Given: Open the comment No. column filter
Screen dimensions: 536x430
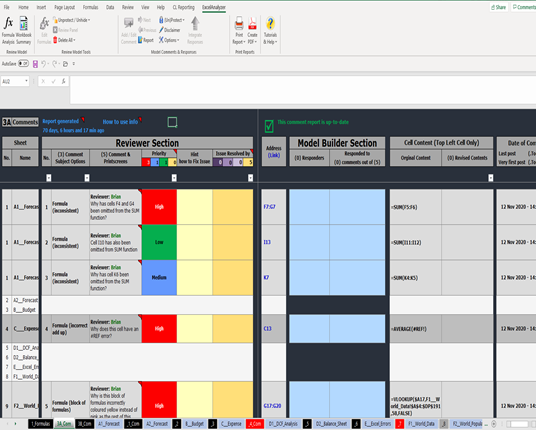Looking at the screenshot, I should (49, 178).
